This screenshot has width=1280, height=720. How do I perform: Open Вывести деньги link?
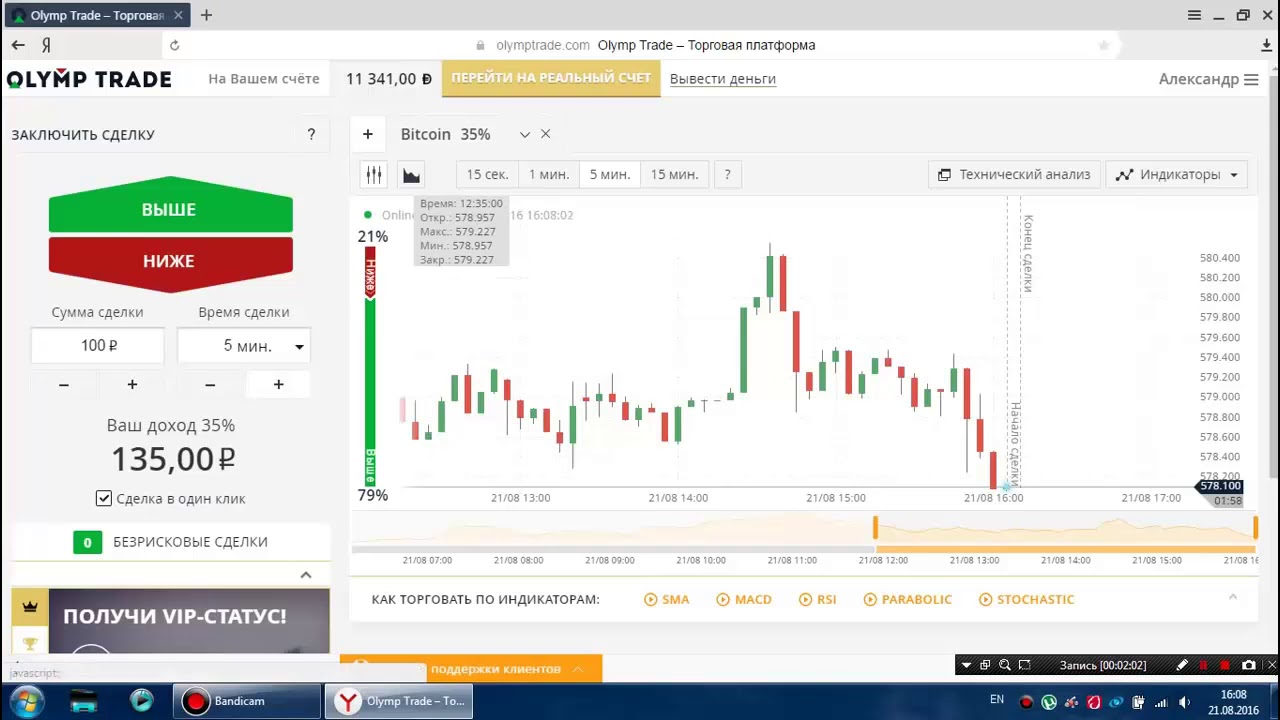[723, 79]
